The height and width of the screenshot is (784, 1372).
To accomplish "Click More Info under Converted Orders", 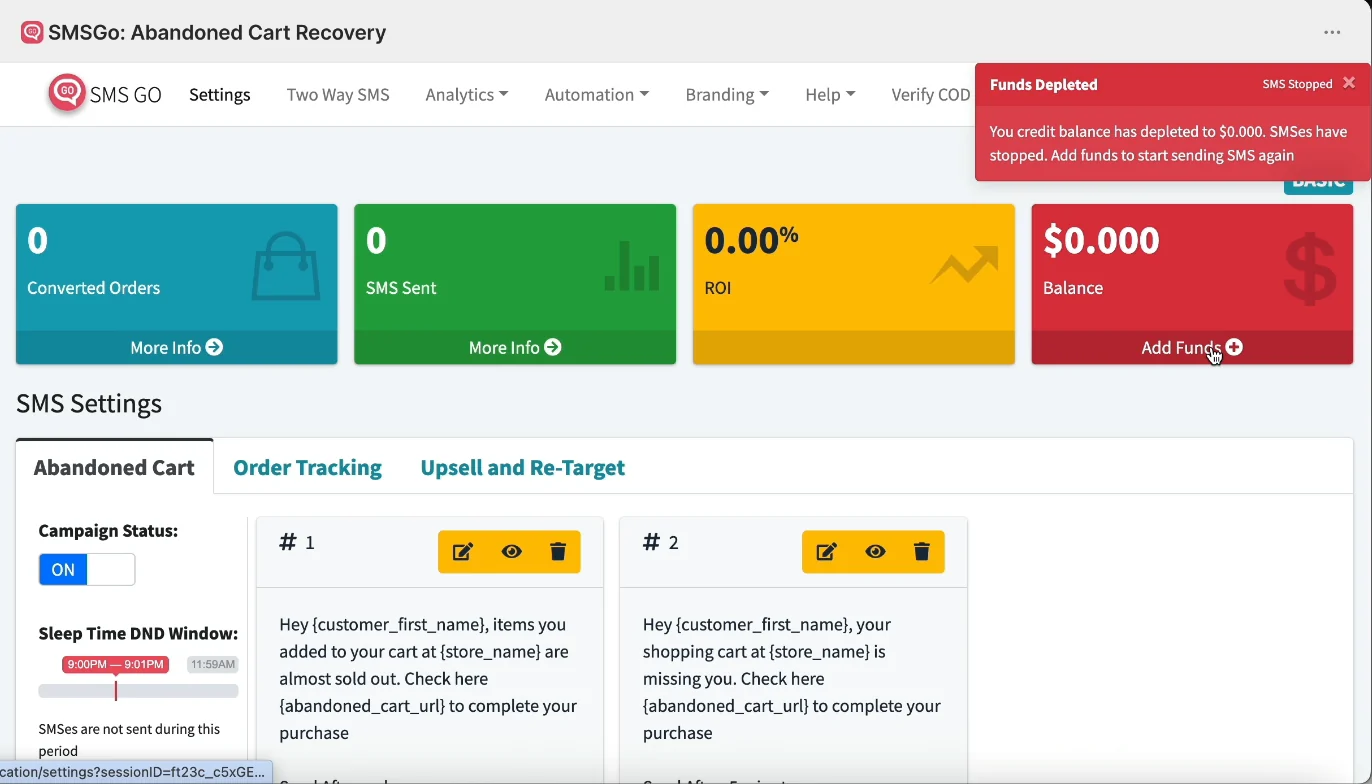I will (x=176, y=348).
